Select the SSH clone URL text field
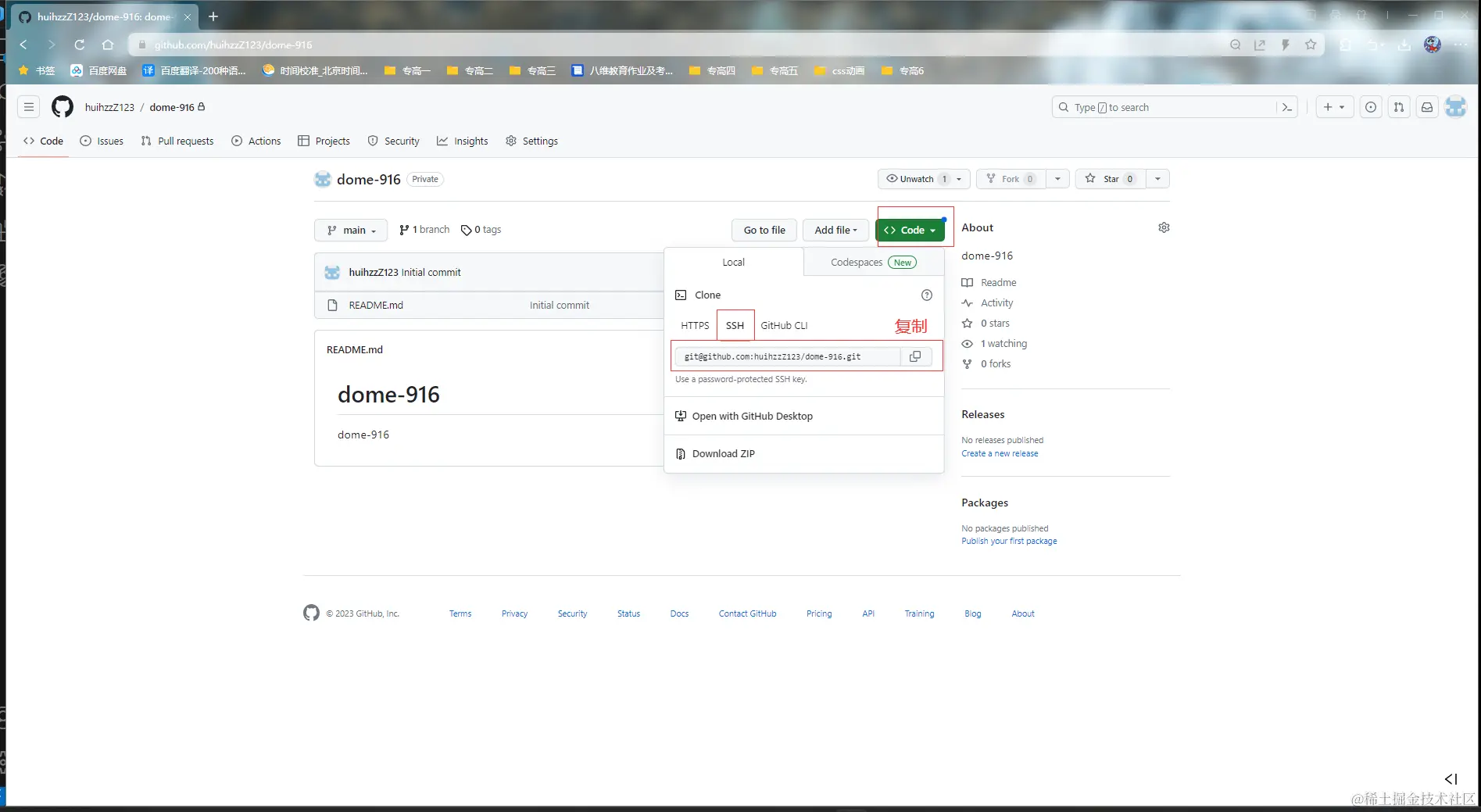This screenshot has width=1481, height=812. 788,356
